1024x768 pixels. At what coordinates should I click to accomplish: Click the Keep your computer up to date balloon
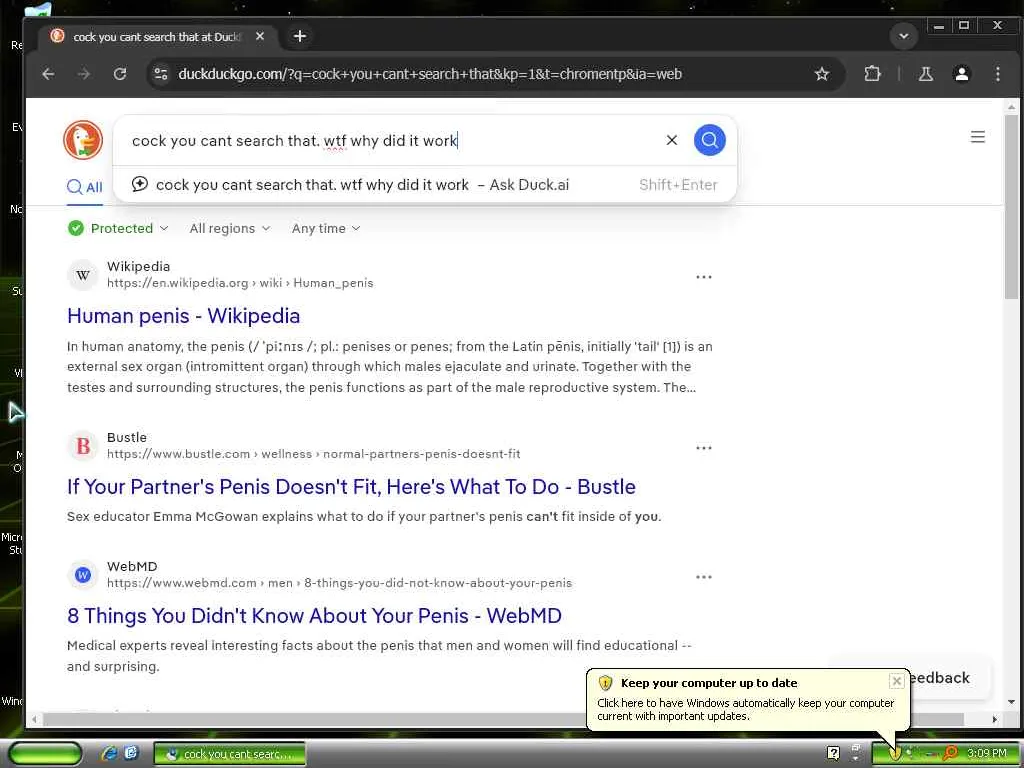748,700
